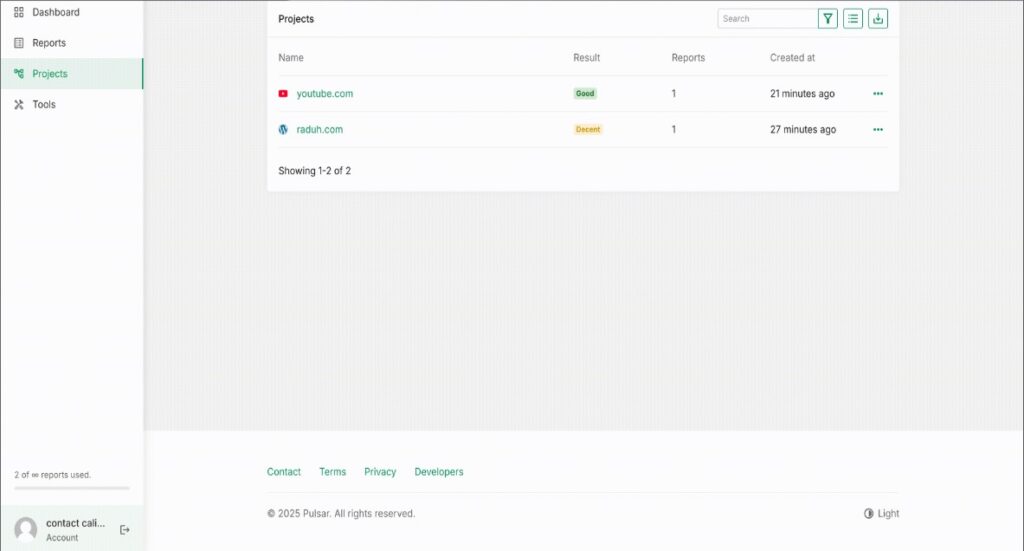1024x551 pixels.
Task: Click the logout icon beside account
Action: (125, 530)
